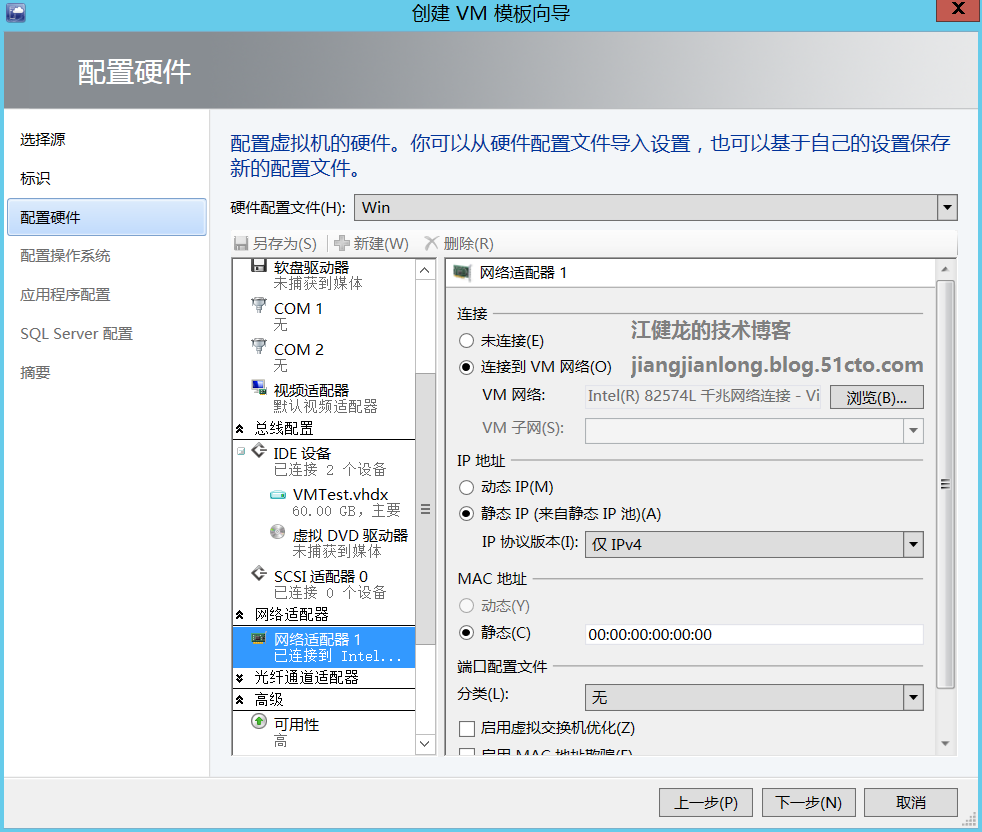This screenshot has width=982, height=832.
Task: Collapse the 总线配置 section
Action: tap(239, 429)
